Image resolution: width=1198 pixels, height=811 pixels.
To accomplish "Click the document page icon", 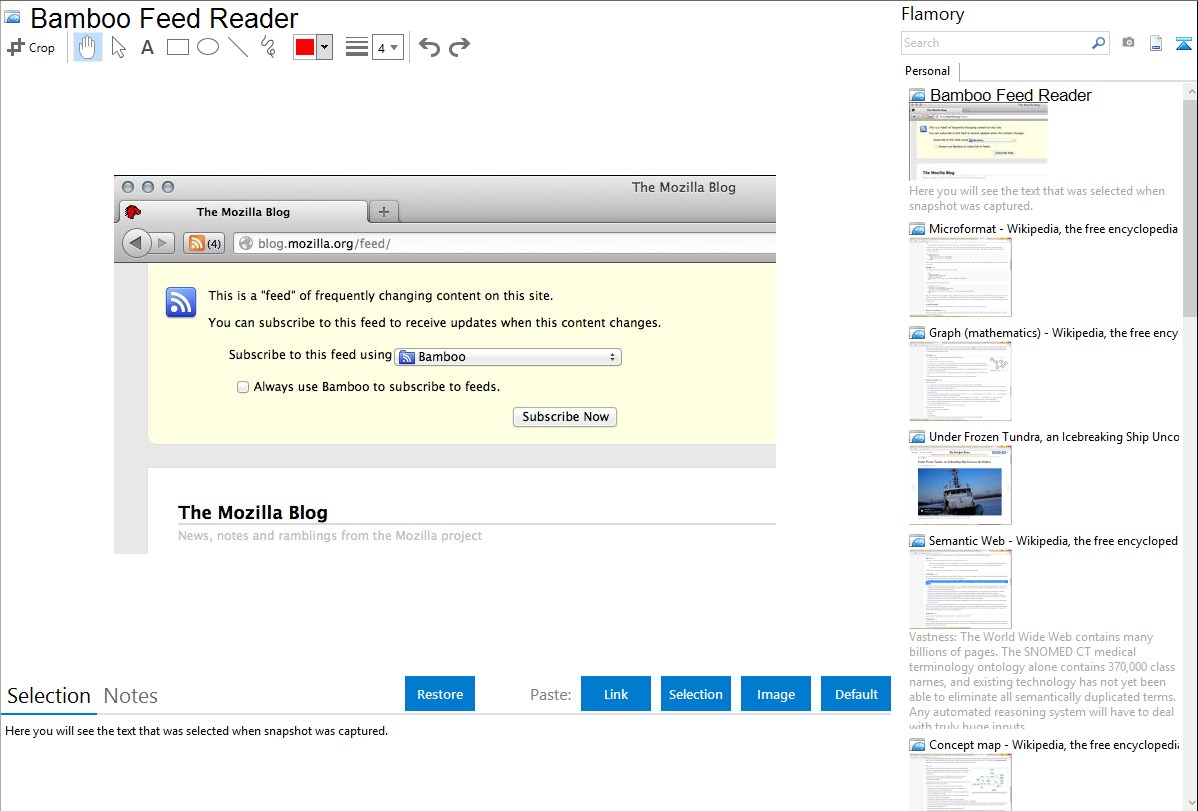I will click(1156, 43).
